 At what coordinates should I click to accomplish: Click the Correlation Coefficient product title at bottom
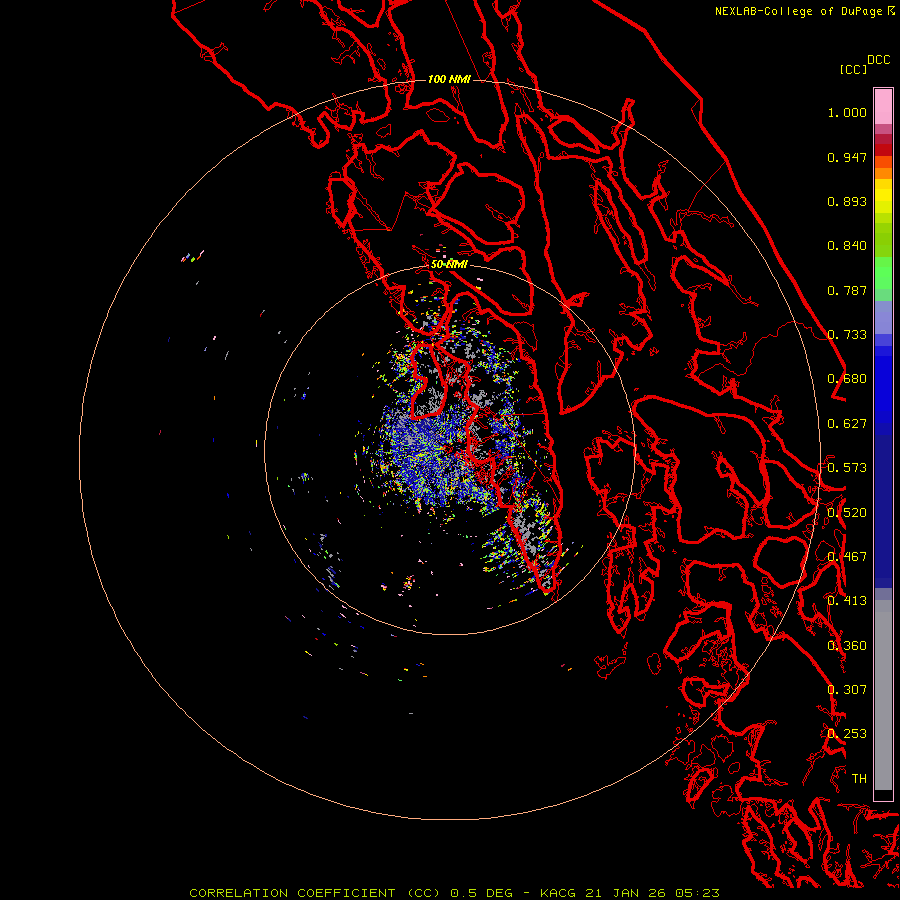314,893
